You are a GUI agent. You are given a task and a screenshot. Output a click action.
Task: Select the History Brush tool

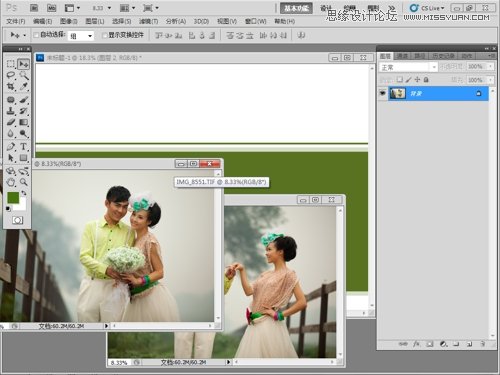click(x=23, y=111)
